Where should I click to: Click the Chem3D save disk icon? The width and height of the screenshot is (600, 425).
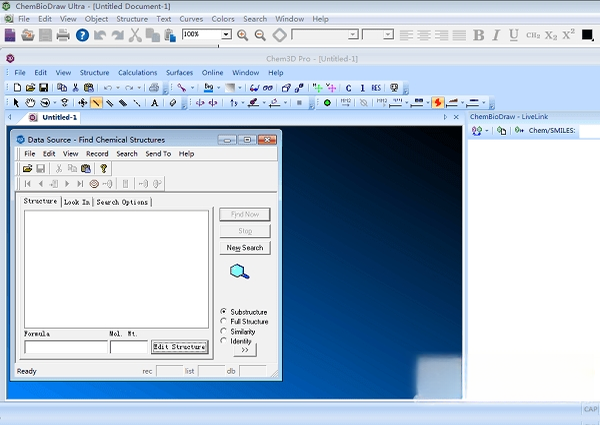point(44,88)
